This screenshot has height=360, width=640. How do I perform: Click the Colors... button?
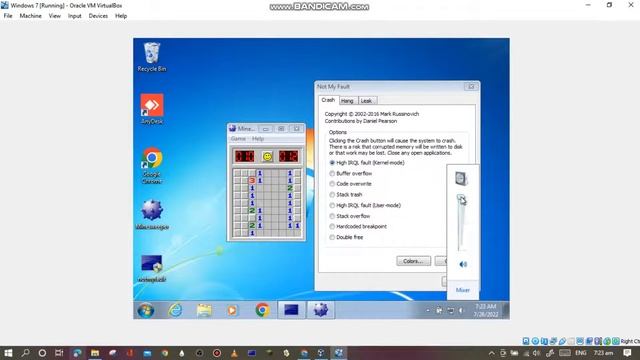click(x=413, y=261)
